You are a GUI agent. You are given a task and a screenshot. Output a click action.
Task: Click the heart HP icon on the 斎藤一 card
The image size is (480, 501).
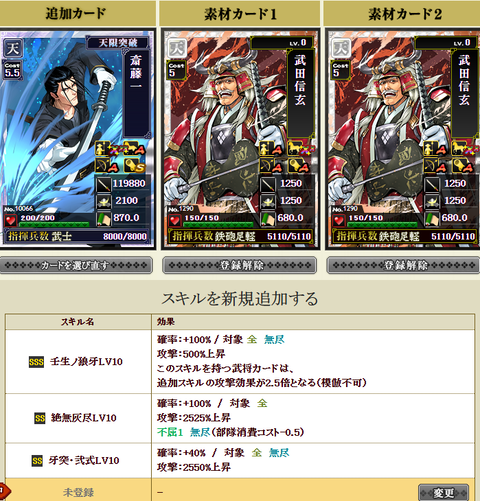pyautogui.click(x=11, y=220)
